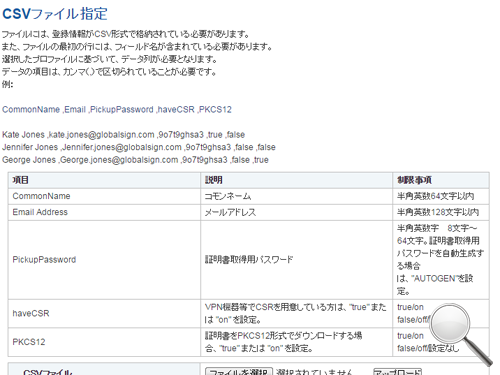The image size is (500, 375).
Task: Click the 半角英数128文字以内 restriction cell
Action: [441, 212]
